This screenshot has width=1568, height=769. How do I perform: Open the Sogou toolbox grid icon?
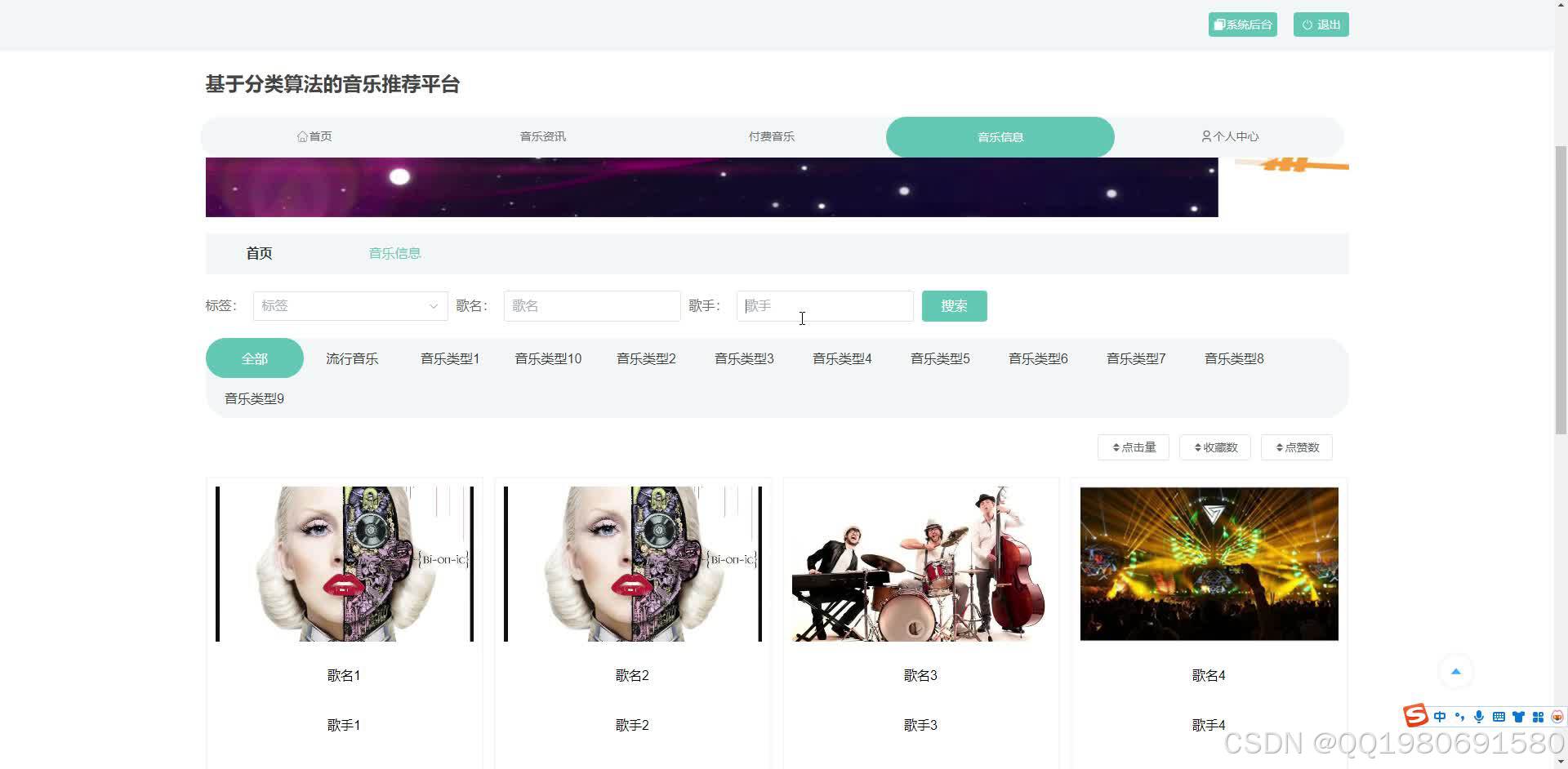click(1539, 716)
